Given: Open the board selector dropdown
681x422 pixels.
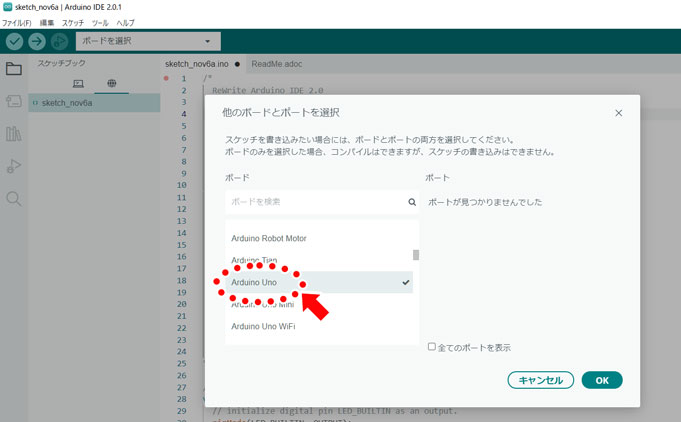Looking at the screenshot, I should (x=148, y=41).
